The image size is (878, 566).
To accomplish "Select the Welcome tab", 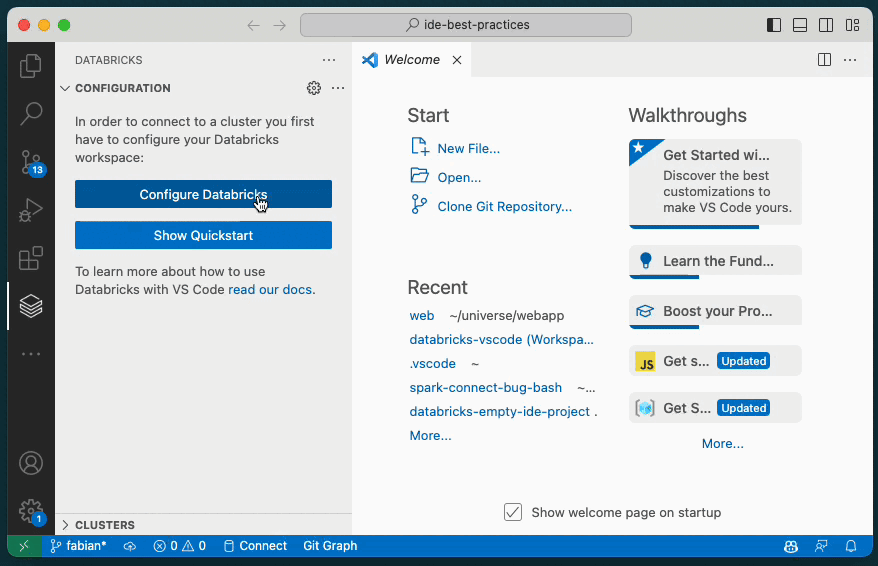I will (412, 60).
